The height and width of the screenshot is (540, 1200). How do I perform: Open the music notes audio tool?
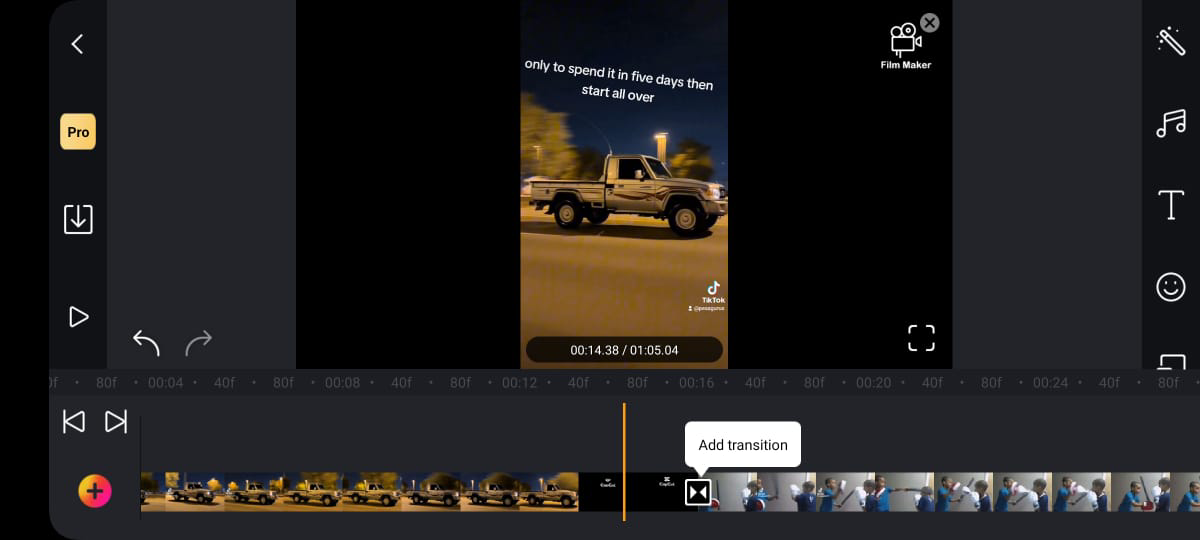(1170, 123)
